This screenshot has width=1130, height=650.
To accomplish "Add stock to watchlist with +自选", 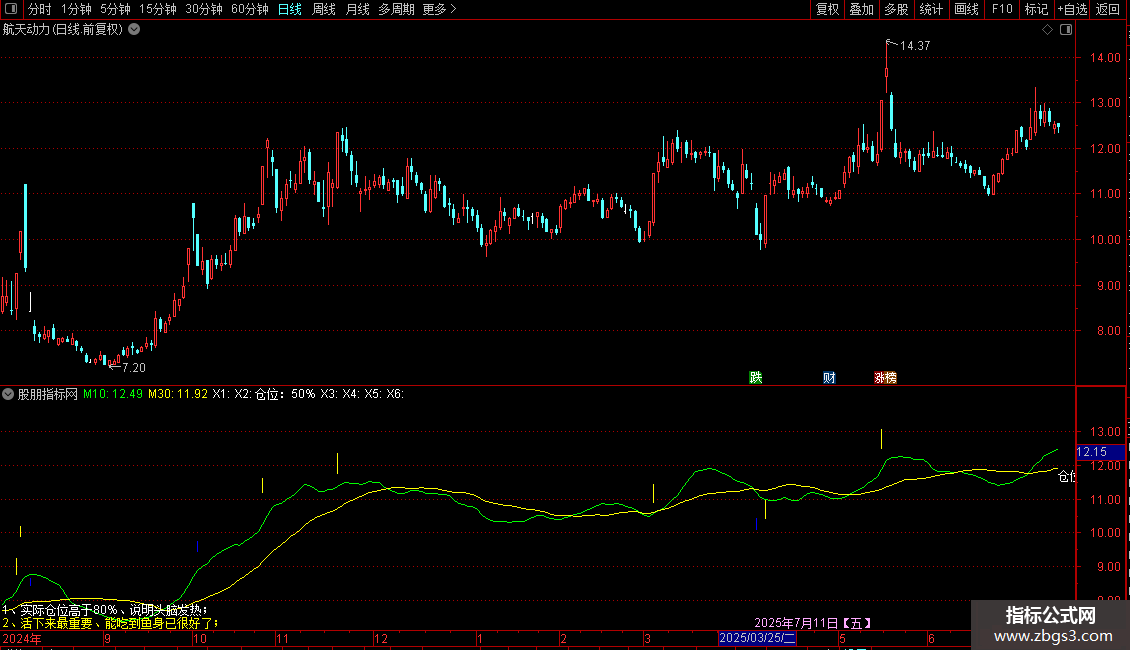I will tap(1072, 9).
